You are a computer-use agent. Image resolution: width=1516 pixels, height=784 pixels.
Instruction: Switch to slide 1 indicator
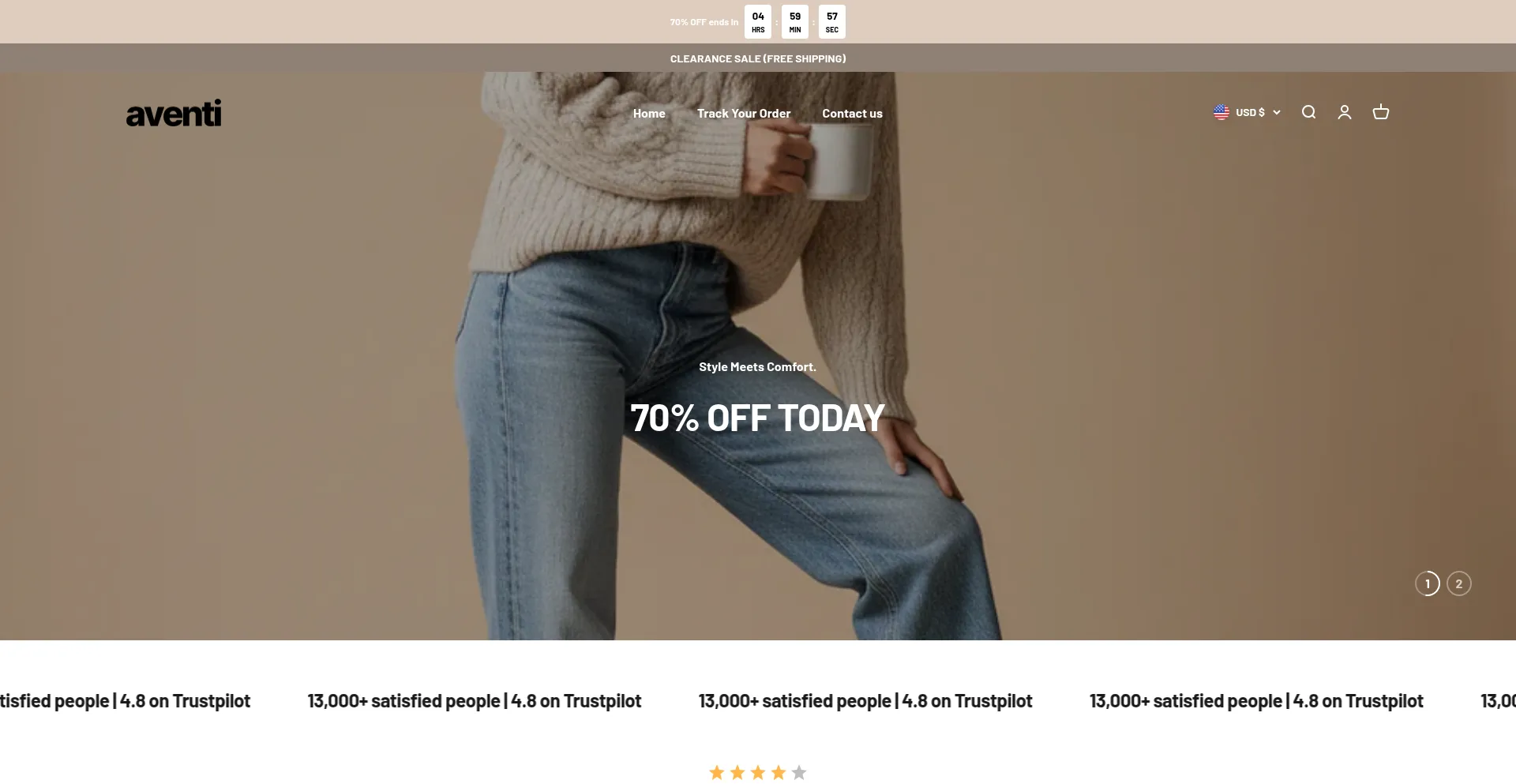click(x=1428, y=583)
